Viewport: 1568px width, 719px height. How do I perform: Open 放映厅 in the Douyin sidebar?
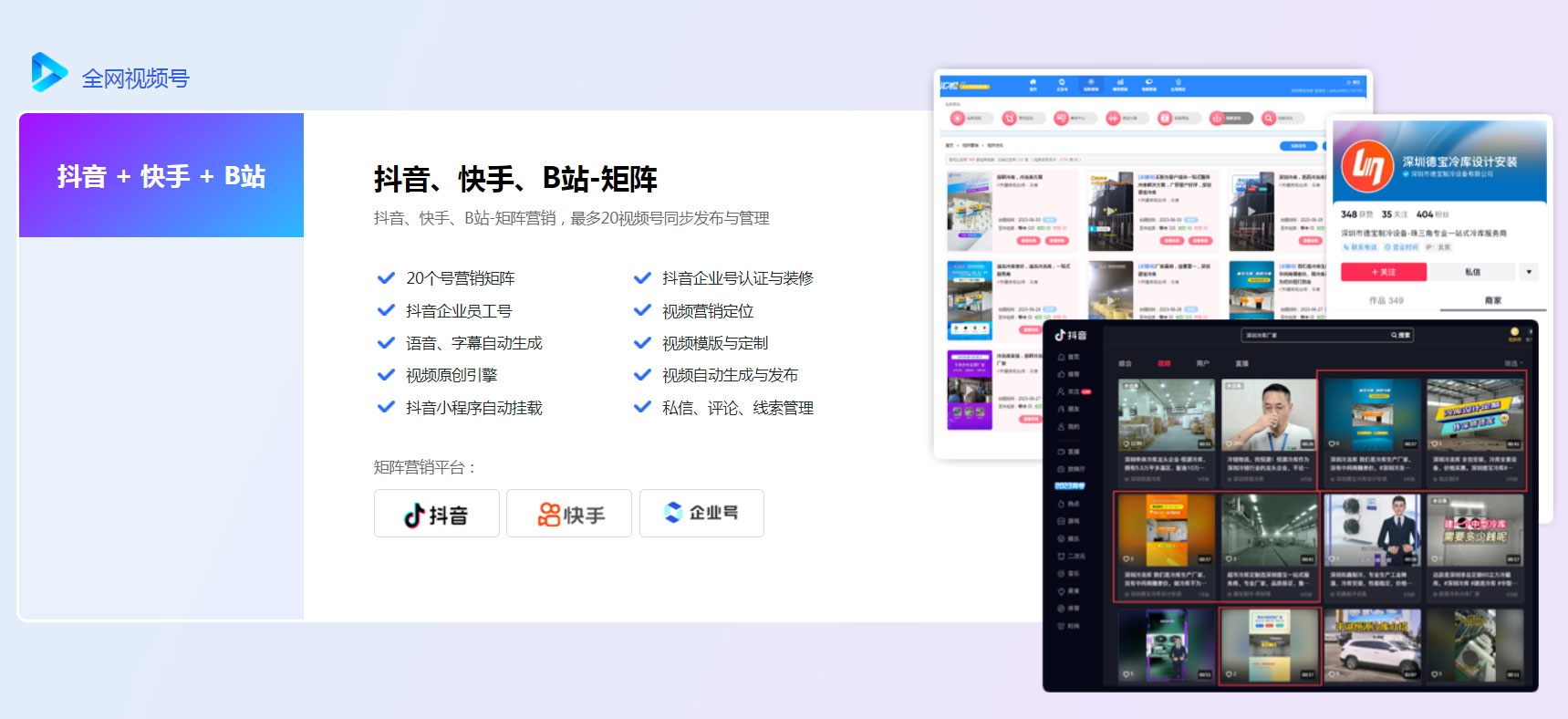click(1071, 469)
